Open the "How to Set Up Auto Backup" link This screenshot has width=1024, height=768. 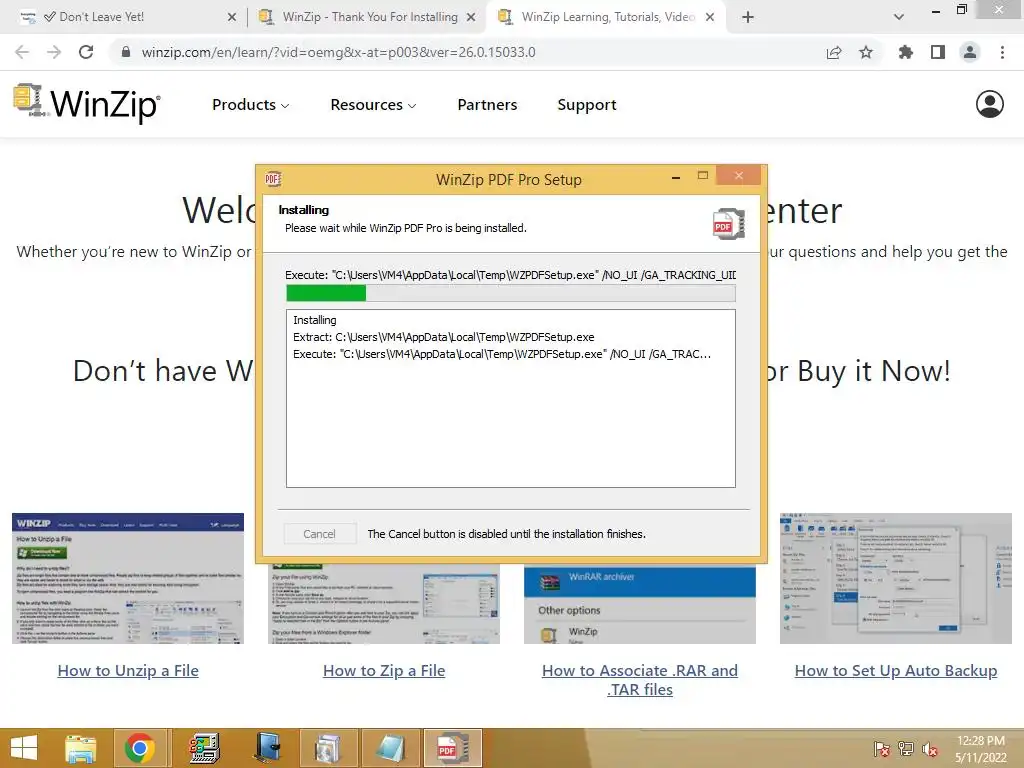896,671
